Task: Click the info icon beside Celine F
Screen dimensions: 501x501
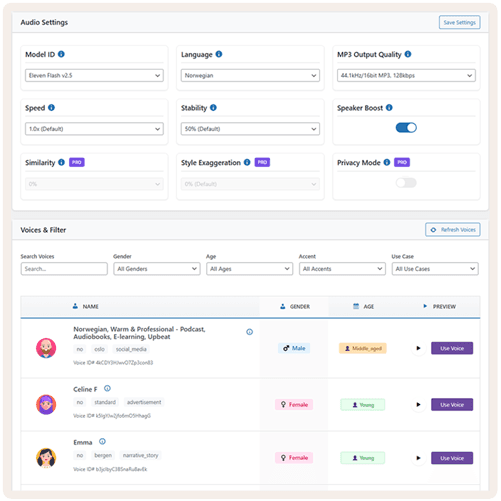Action: (x=107, y=388)
